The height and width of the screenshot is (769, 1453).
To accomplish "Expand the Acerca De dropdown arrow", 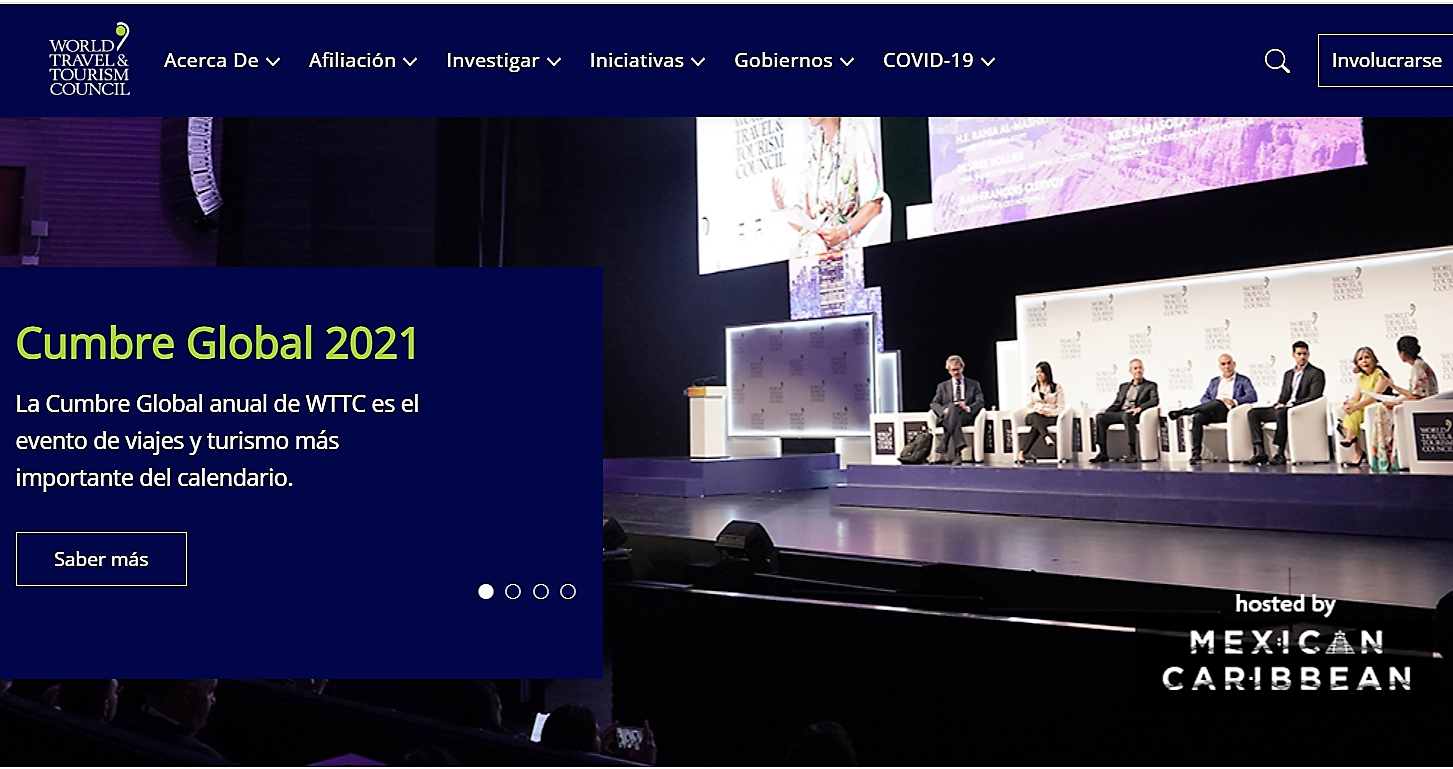I will (273, 62).
